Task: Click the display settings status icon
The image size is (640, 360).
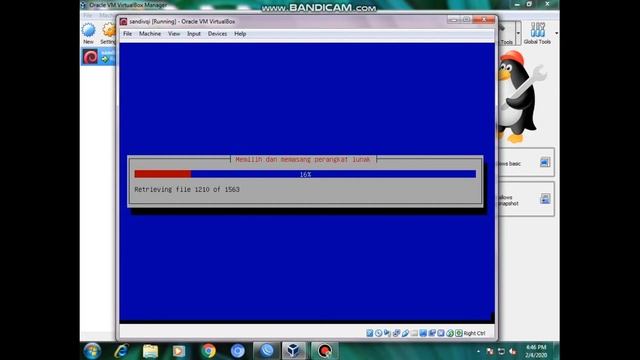Action: (x=423, y=333)
